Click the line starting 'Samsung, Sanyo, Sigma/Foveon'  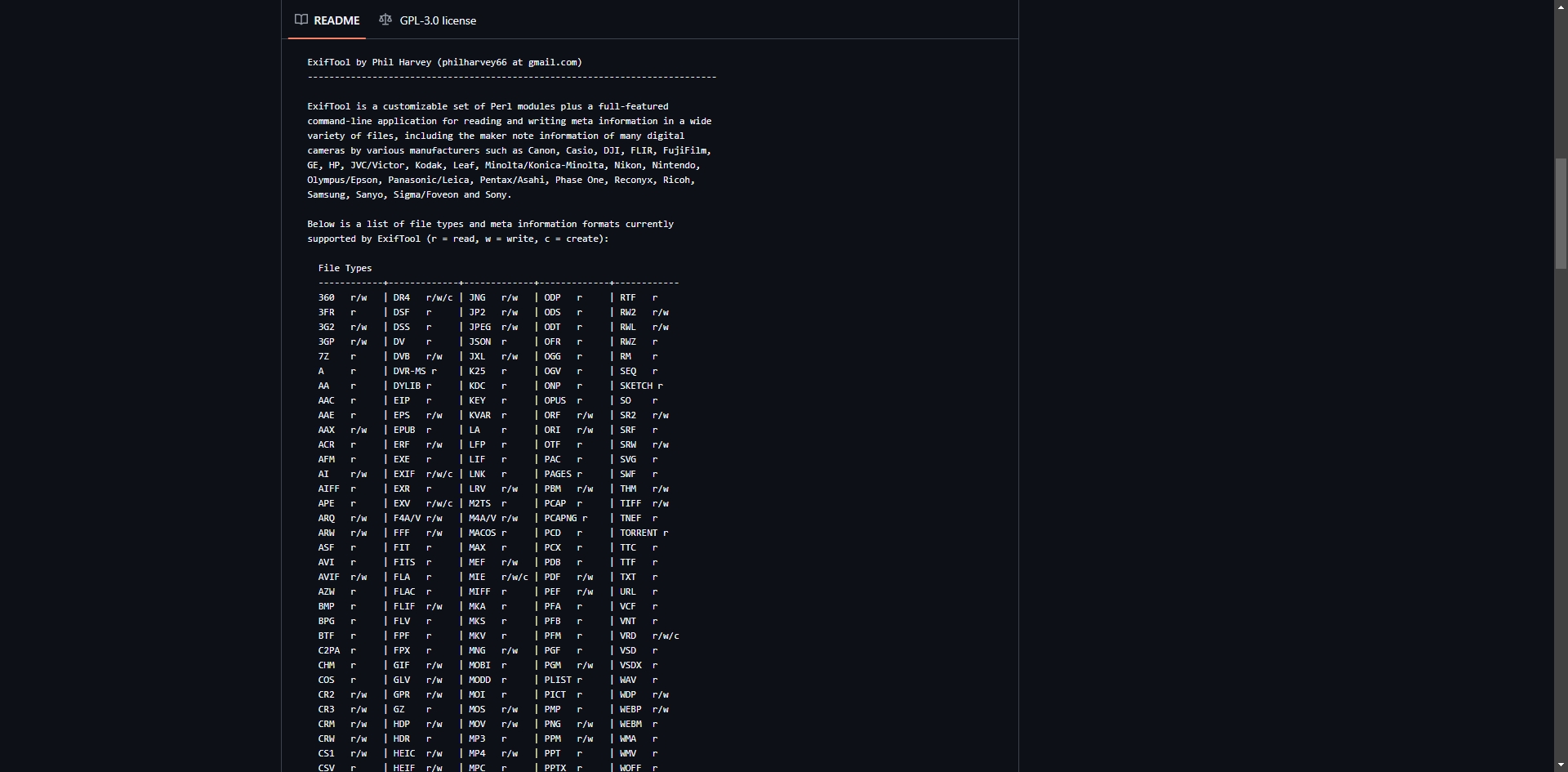click(409, 194)
